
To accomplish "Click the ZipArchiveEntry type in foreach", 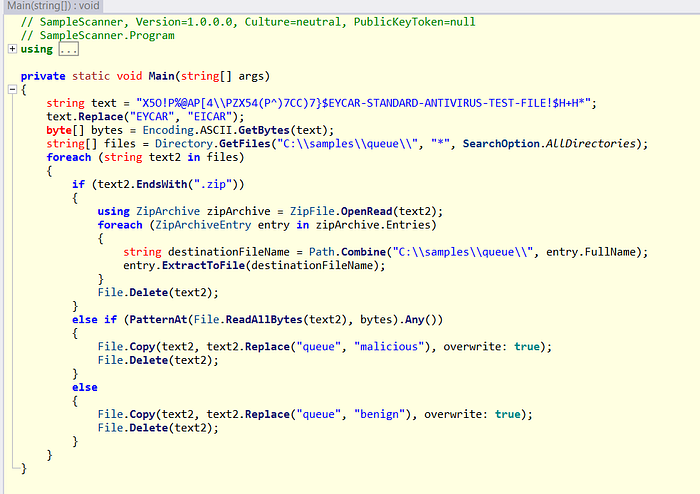I will (x=194, y=225).
